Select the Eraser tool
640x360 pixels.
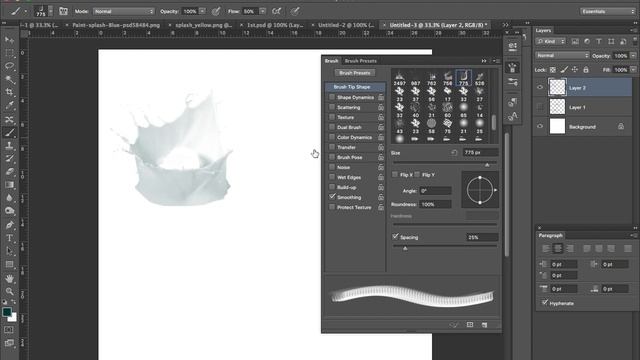pyautogui.click(x=9, y=171)
